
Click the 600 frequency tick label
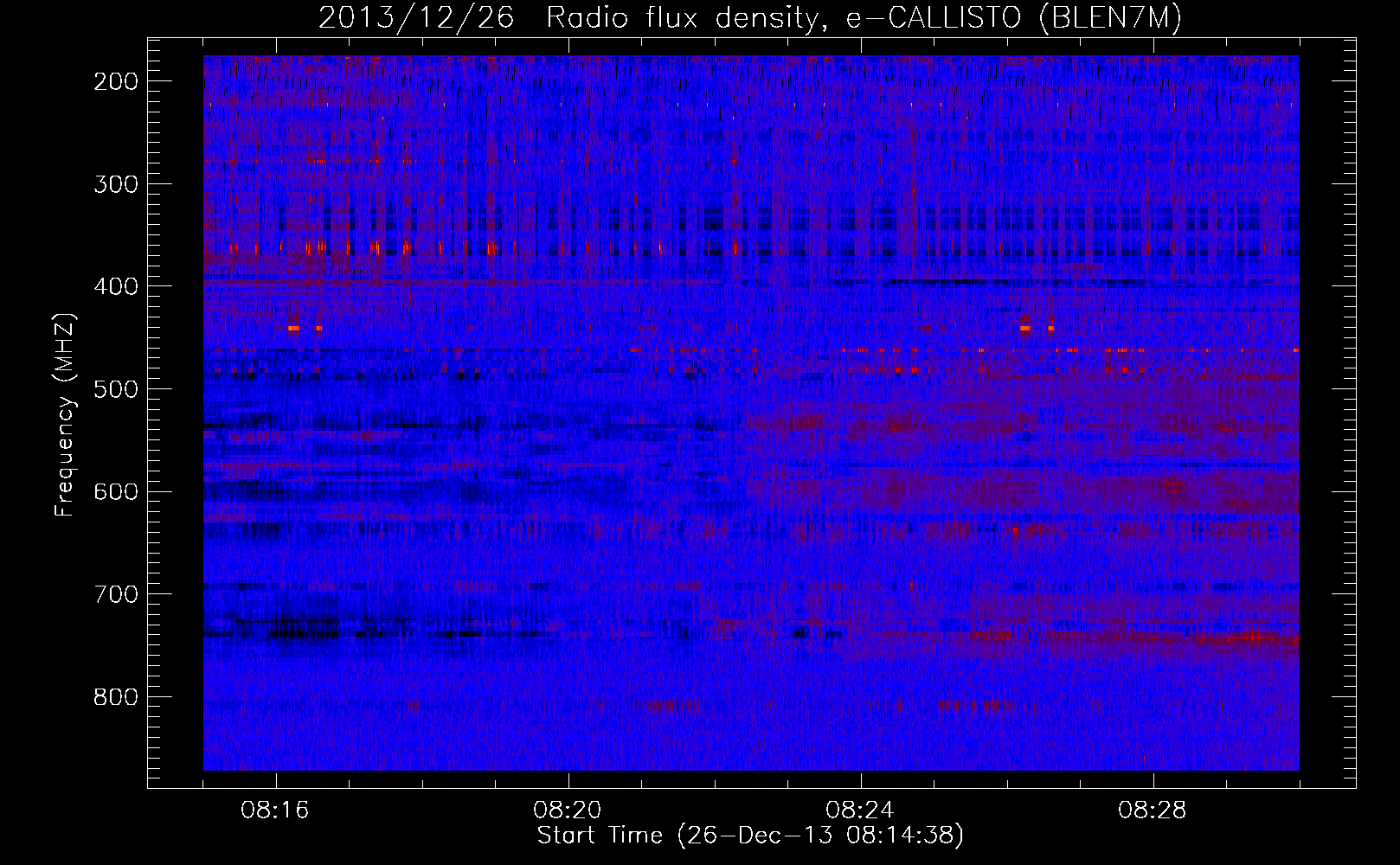115,491
